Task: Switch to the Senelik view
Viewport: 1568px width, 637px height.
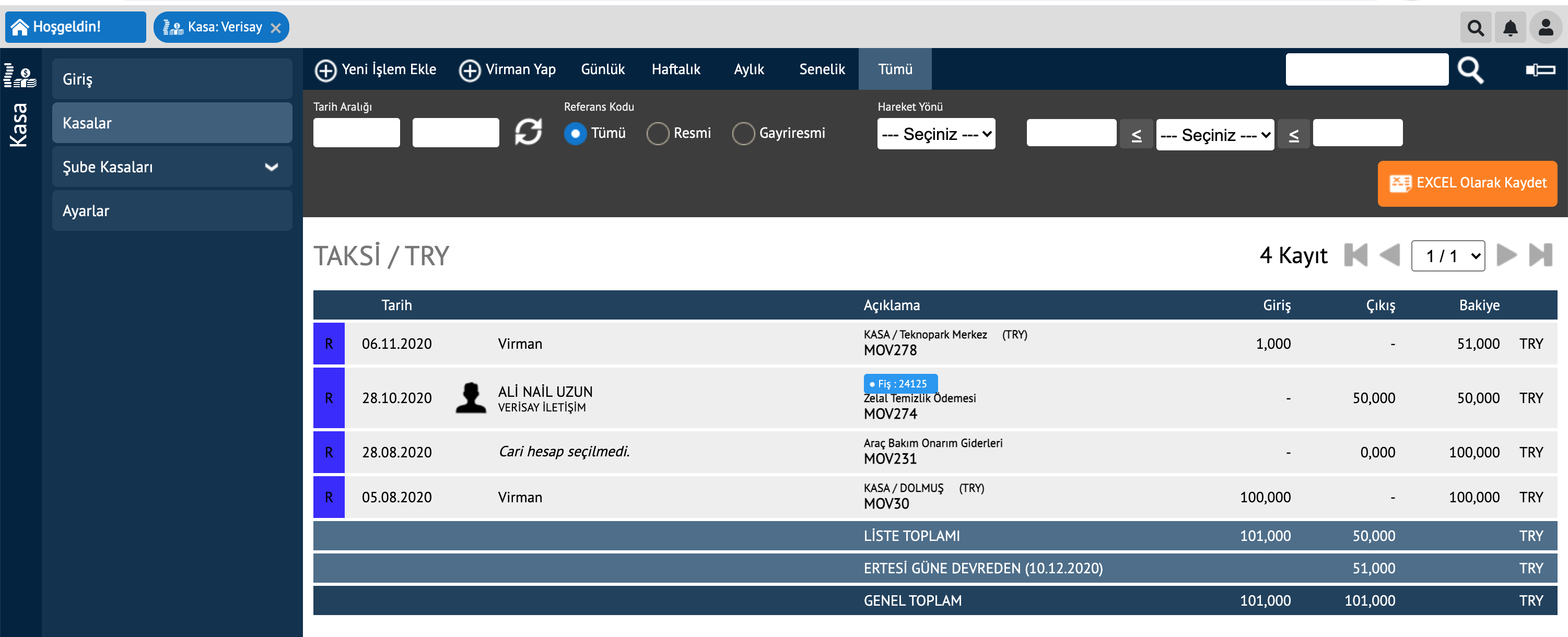Action: 822,69
